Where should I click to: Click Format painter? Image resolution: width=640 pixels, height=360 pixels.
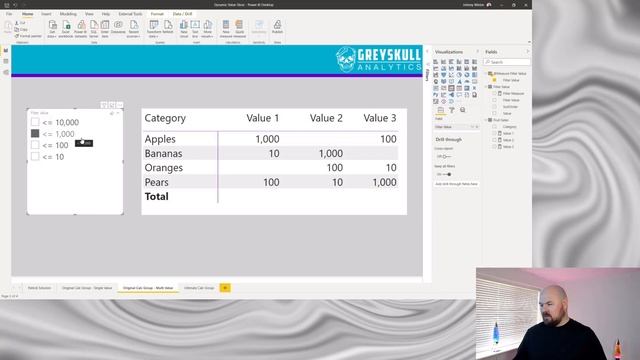coord(28,36)
